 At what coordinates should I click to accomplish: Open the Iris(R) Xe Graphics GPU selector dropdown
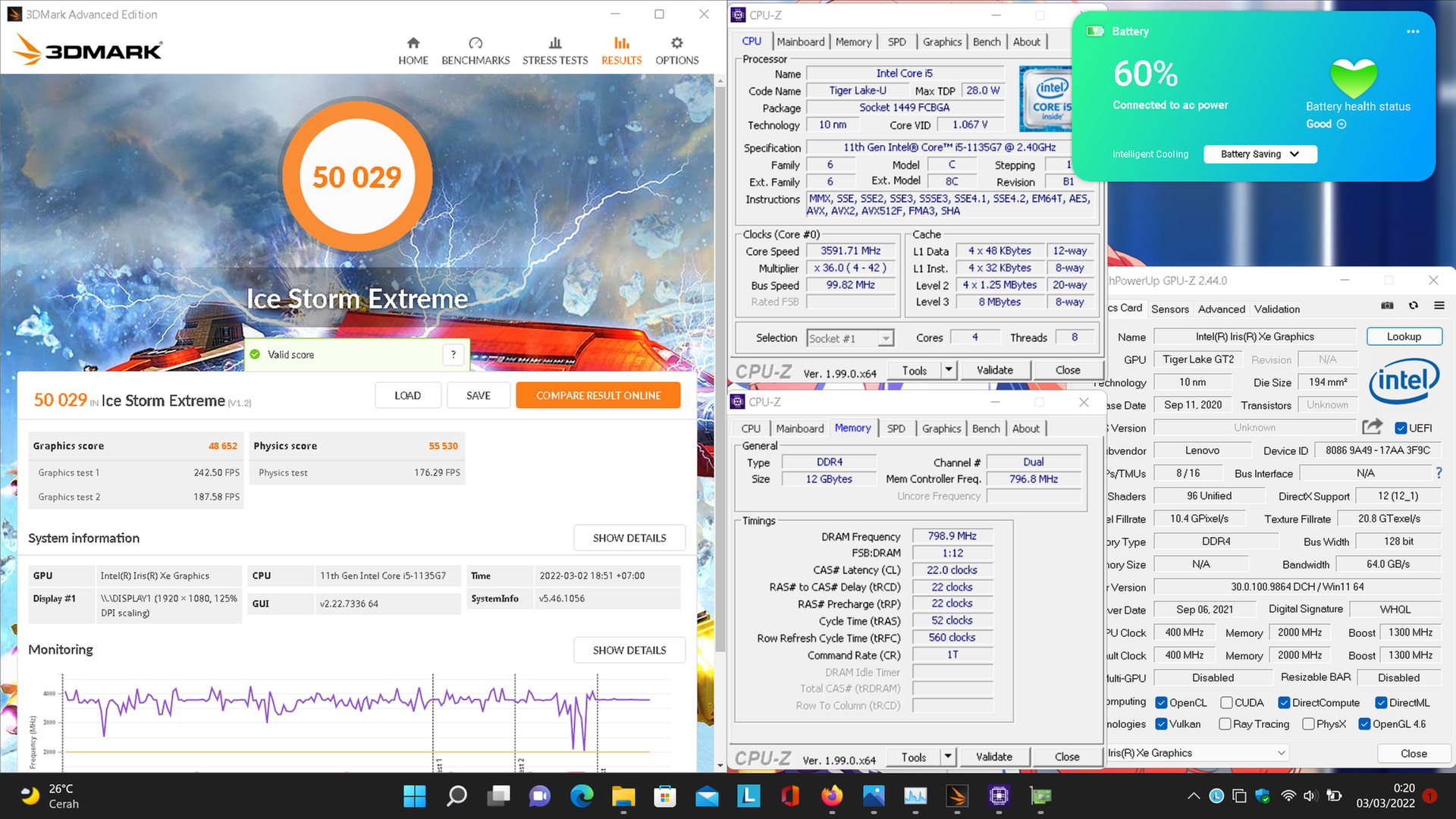[1197, 753]
